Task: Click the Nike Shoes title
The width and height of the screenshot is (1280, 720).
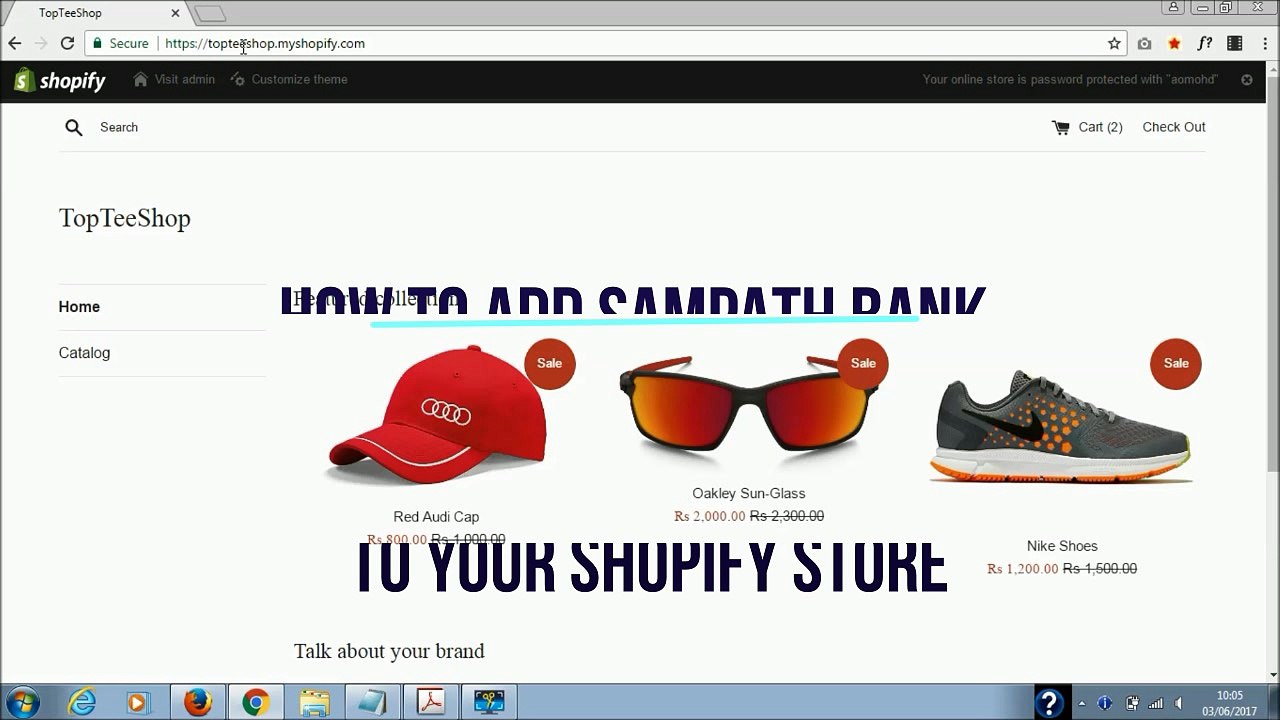Action: coord(1062,546)
